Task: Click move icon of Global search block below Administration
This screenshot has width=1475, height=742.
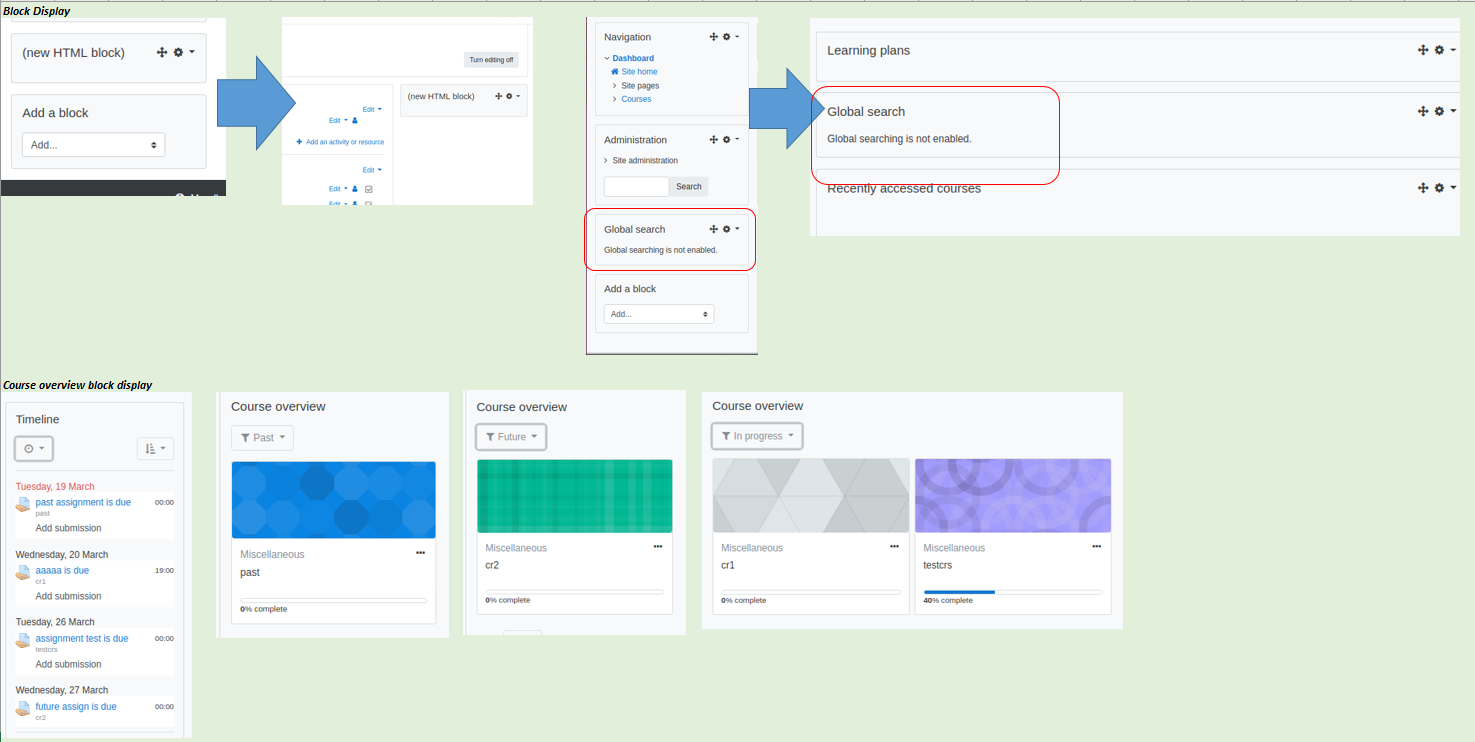Action: point(714,229)
